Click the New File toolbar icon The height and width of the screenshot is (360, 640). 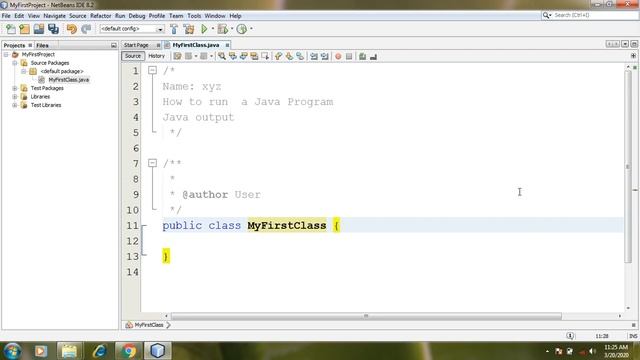[11, 29]
